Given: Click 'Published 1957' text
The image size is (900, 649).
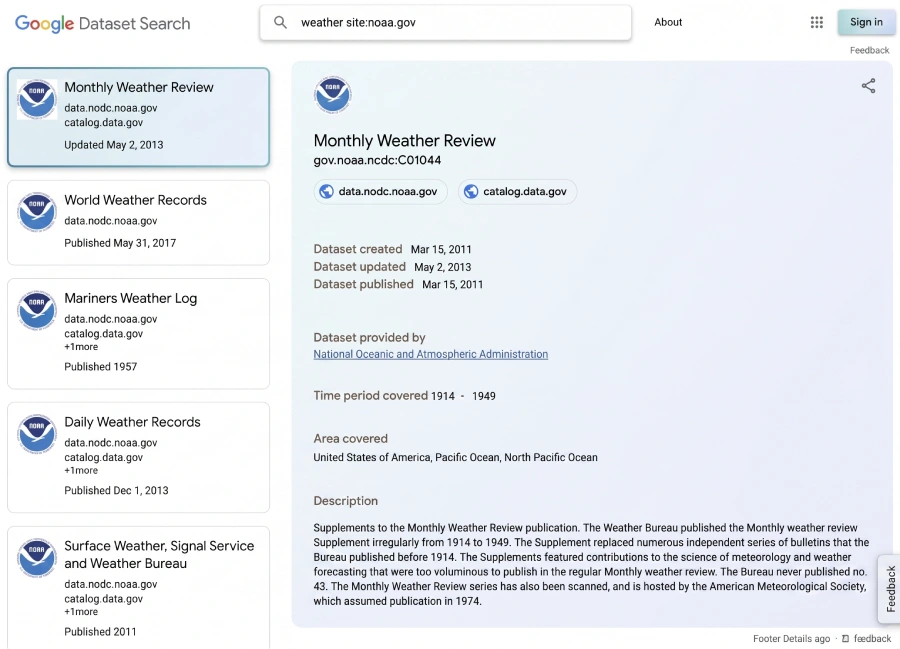Looking at the screenshot, I should pyautogui.click(x=100, y=367).
